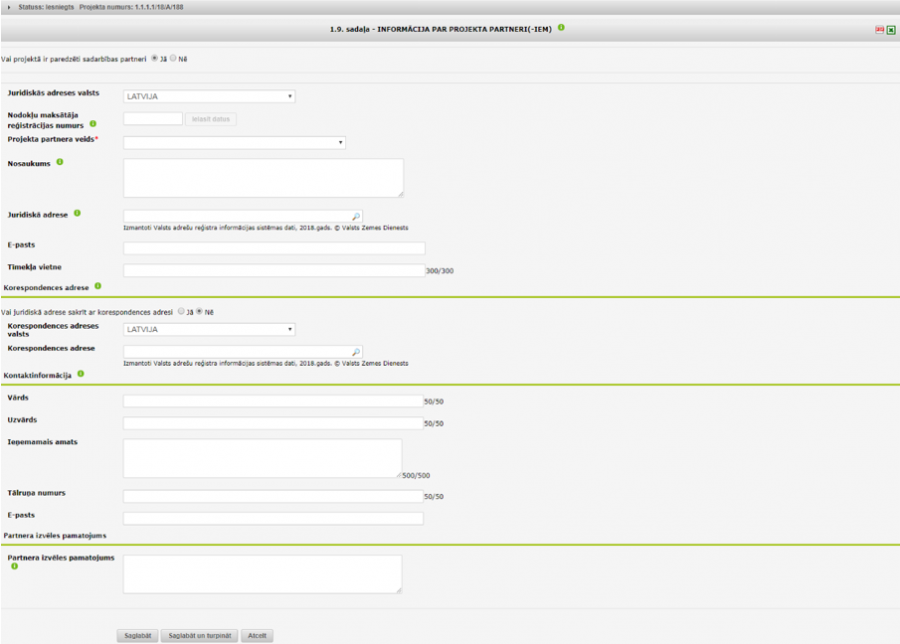Click info icon beside Juridiskā adrese label
Image resolution: width=900 pixels, height=644 pixels.
(x=77, y=213)
